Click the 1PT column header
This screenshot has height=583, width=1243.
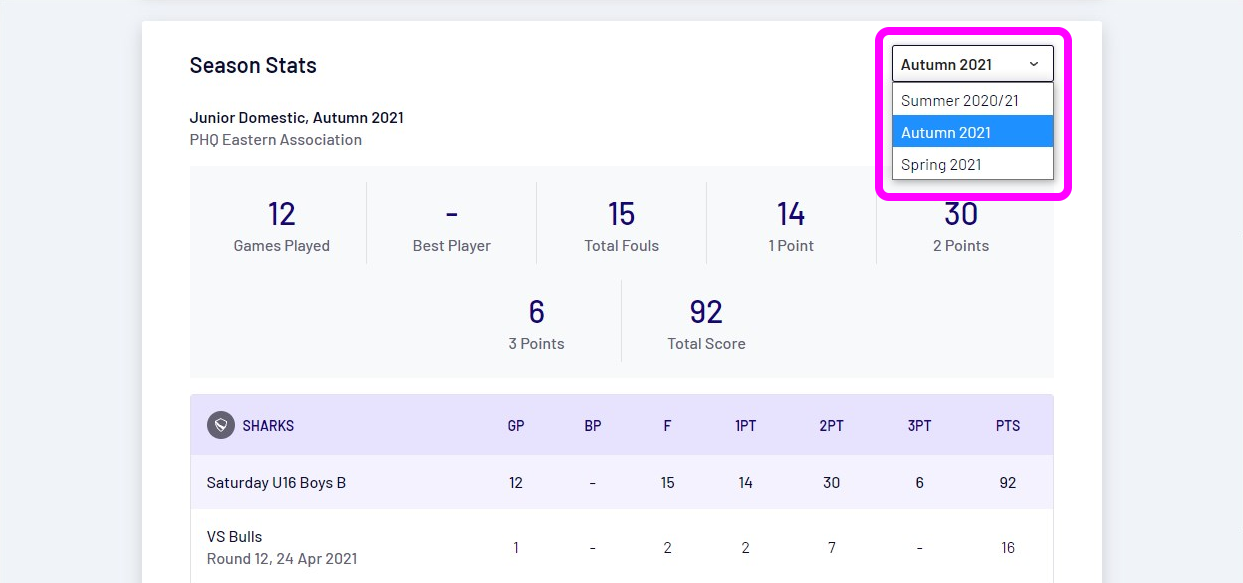tap(745, 426)
